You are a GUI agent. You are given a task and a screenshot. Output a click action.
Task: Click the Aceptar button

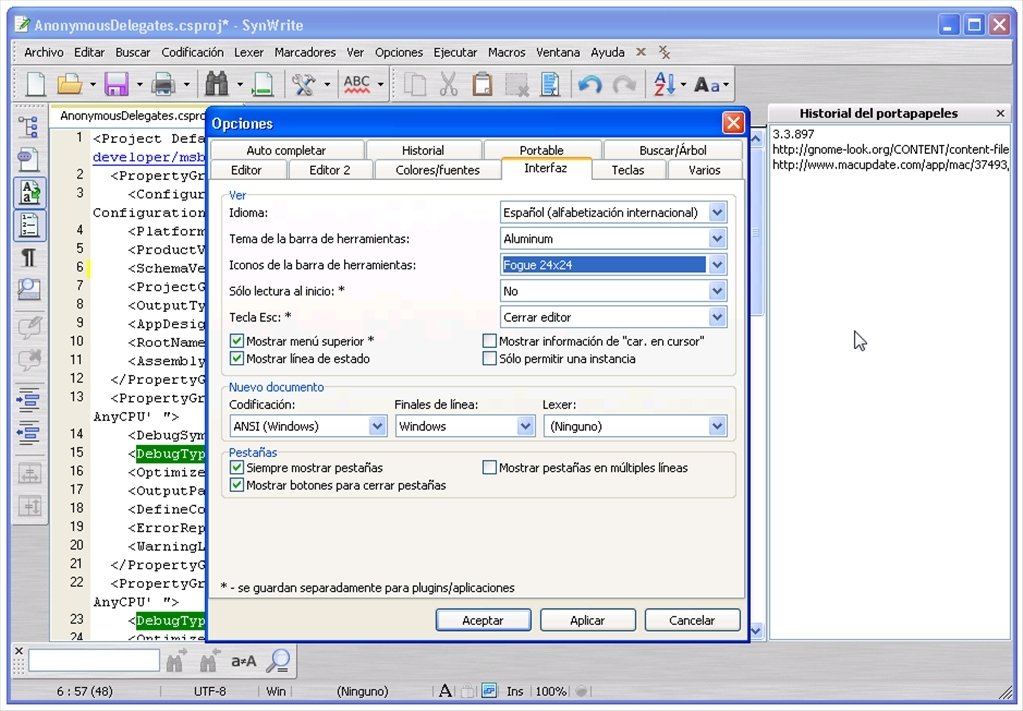(x=483, y=620)
